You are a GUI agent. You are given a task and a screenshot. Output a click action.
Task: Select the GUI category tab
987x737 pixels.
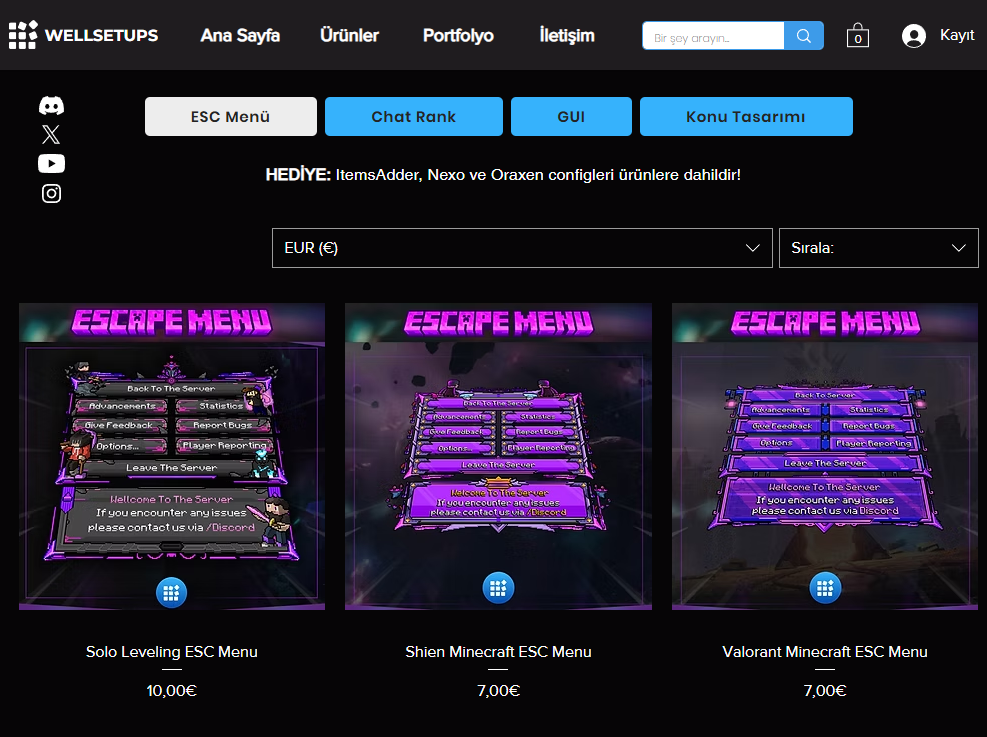tap(571, 116)
